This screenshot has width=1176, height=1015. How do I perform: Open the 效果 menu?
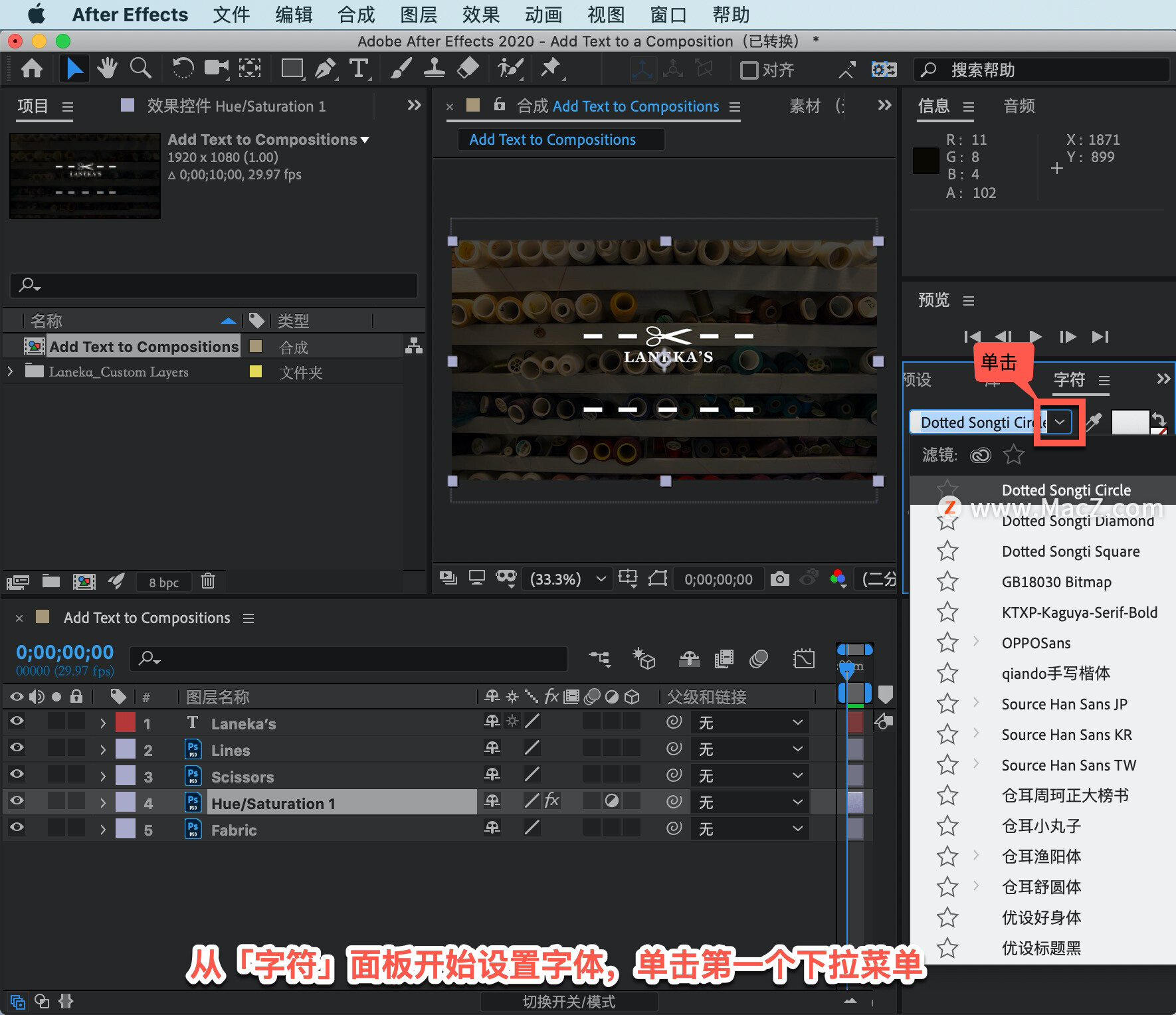coord(481,15)
